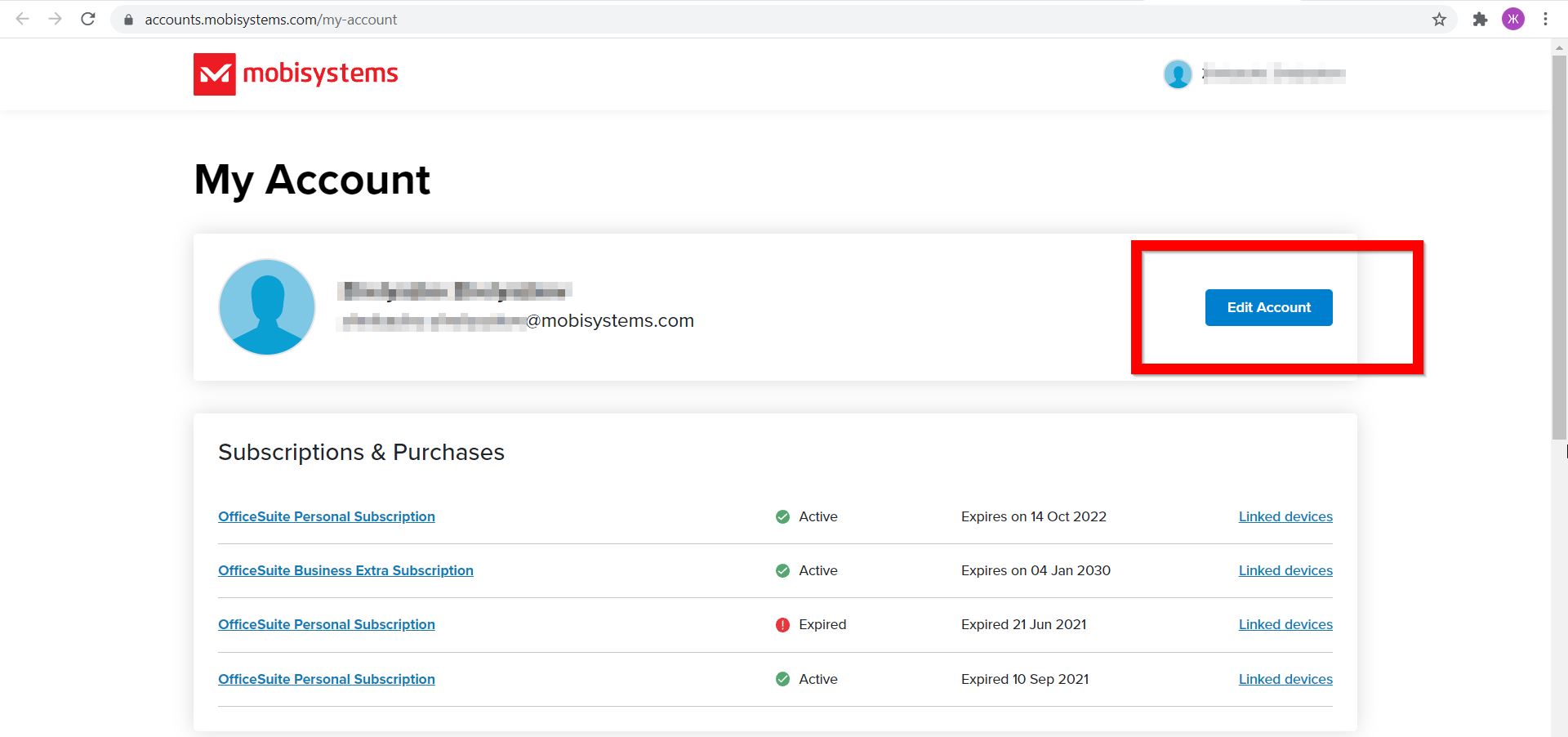The width and height of the screenshot is (1568, 737).
Task: Open Linked devices for 10 Sep 2021 subscription
Action: (1285, 679)
